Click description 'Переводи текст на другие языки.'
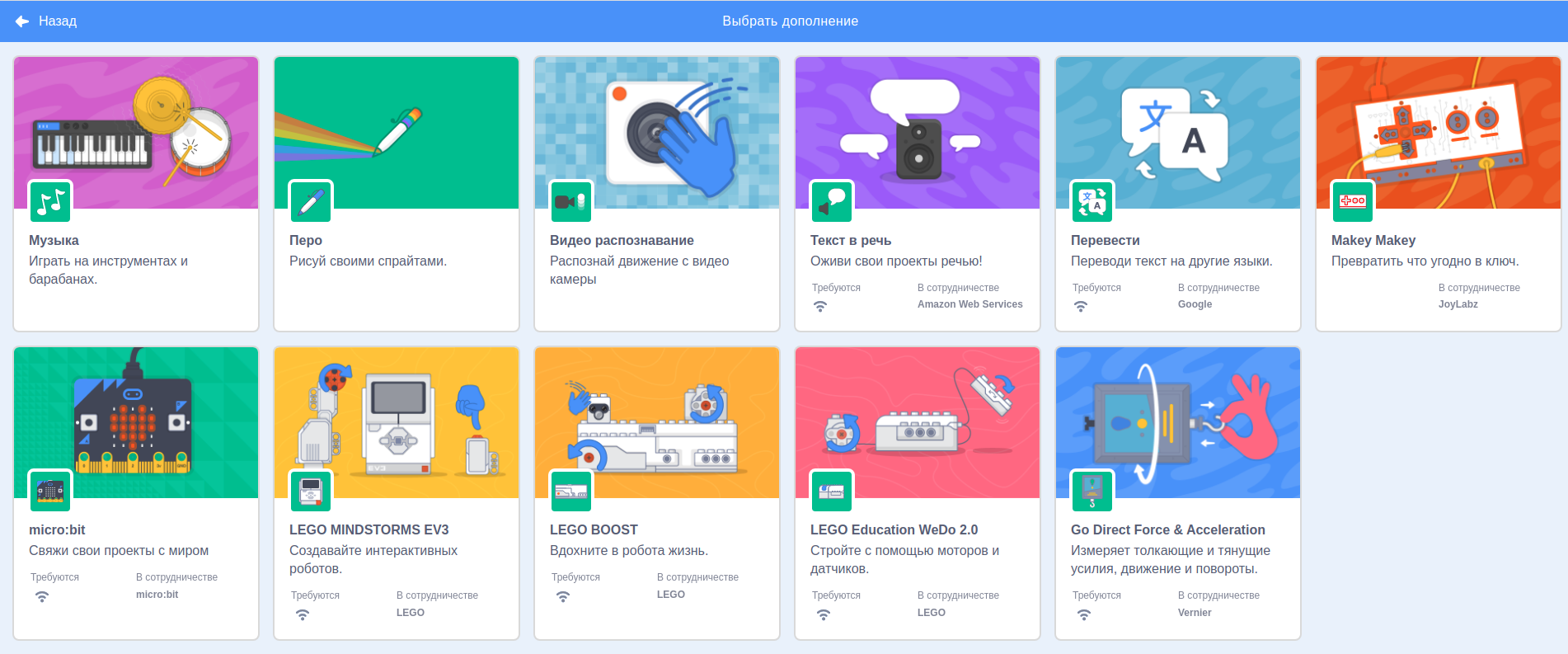 click(1171, 261)
